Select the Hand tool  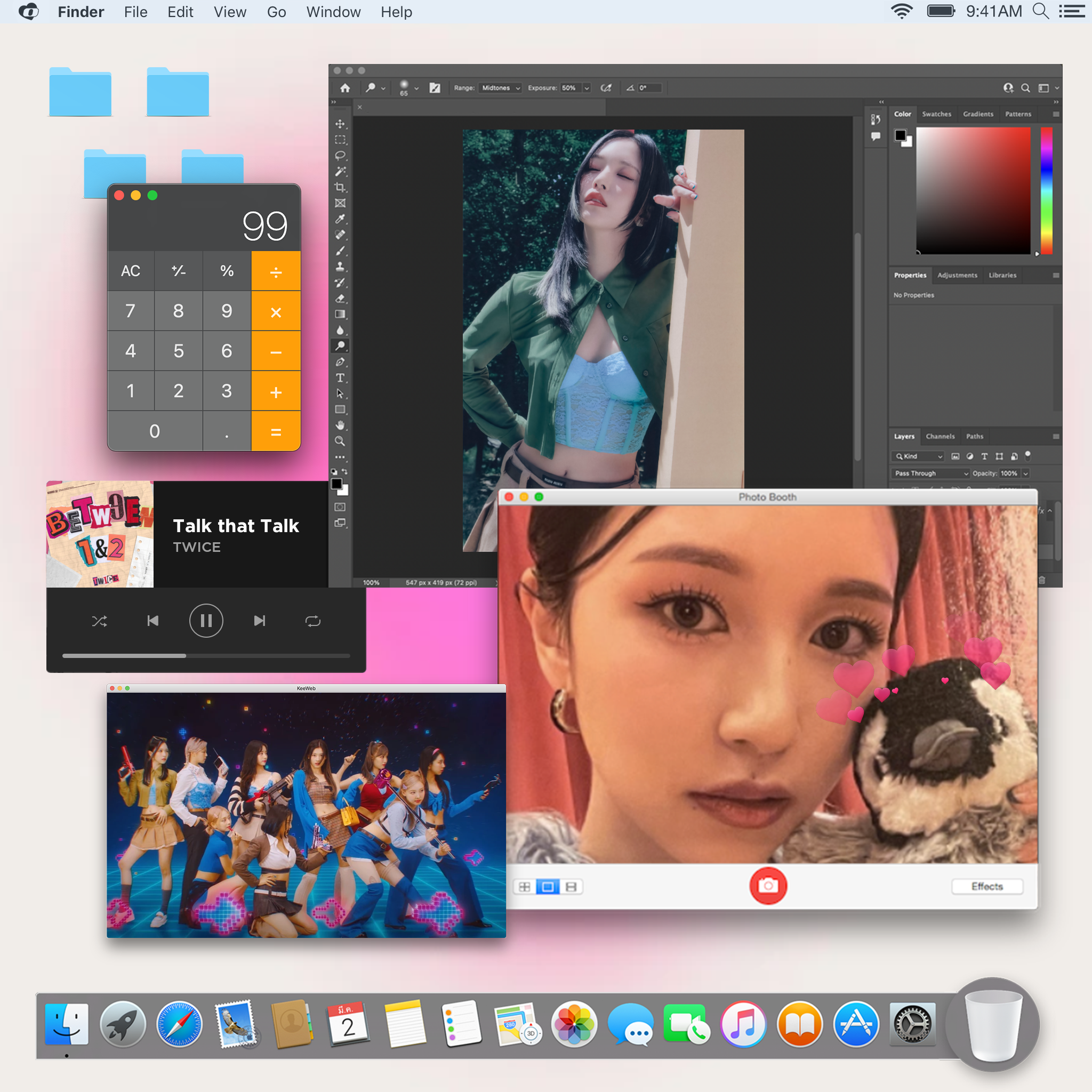coord(340,425)
